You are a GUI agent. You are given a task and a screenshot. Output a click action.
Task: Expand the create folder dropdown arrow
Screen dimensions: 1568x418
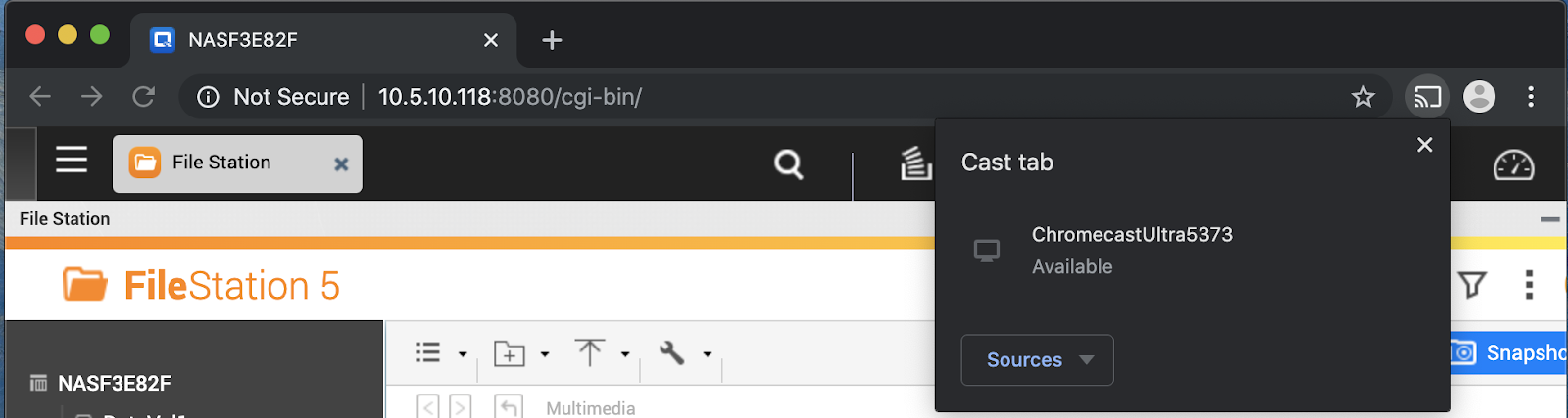pyautogui.click(x=545, y=354)
